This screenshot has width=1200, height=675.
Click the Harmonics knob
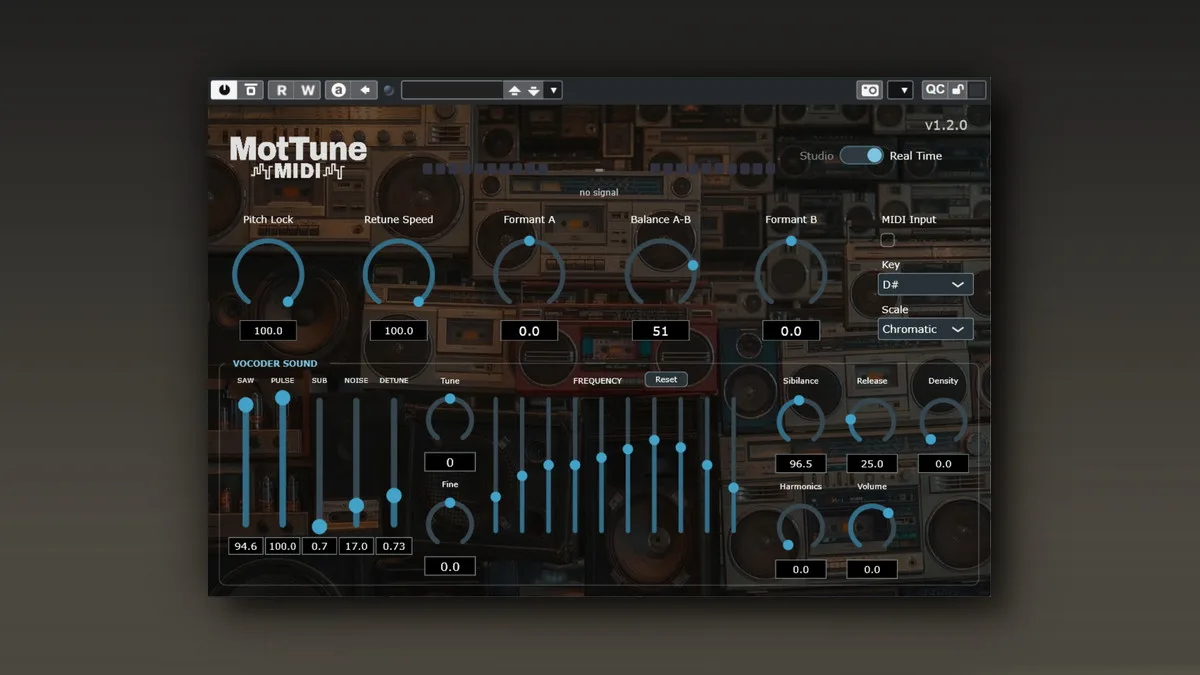pos(800,526)
